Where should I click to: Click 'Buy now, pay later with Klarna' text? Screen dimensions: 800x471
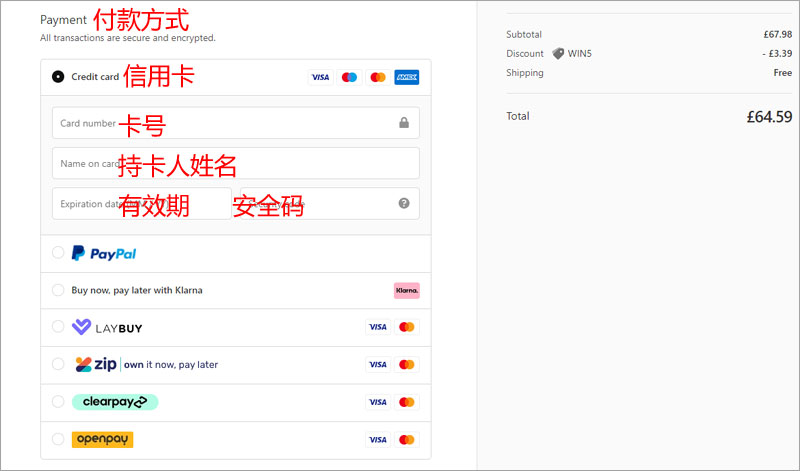coord(137,290)
